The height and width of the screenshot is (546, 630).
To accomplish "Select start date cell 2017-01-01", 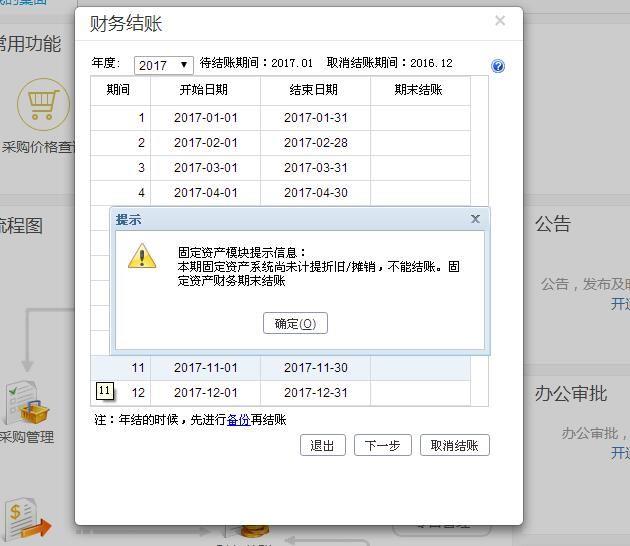I will tap(205, 118).
